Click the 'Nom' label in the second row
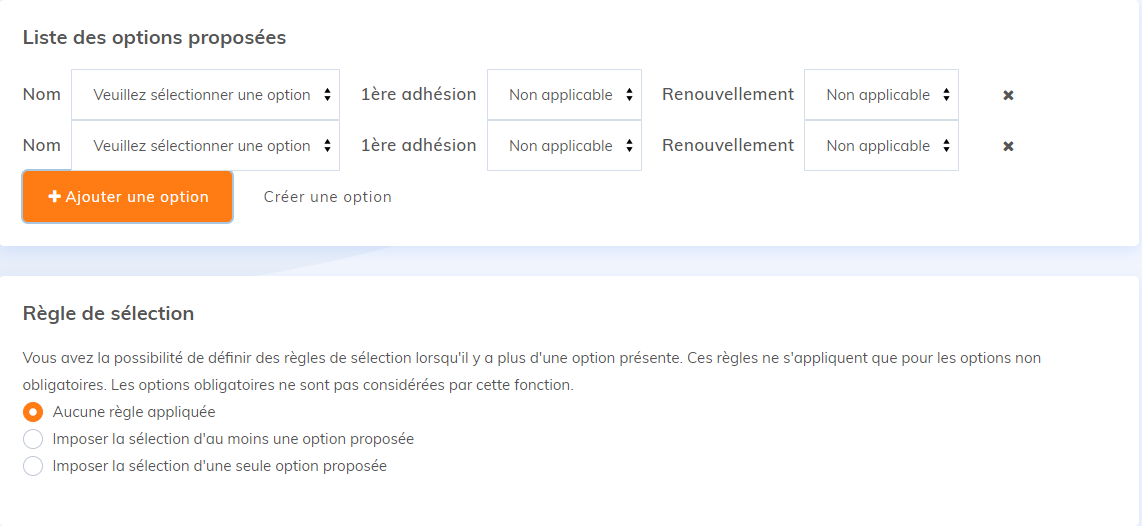Viewport: 1142px width, 526px height. (42, 146)
